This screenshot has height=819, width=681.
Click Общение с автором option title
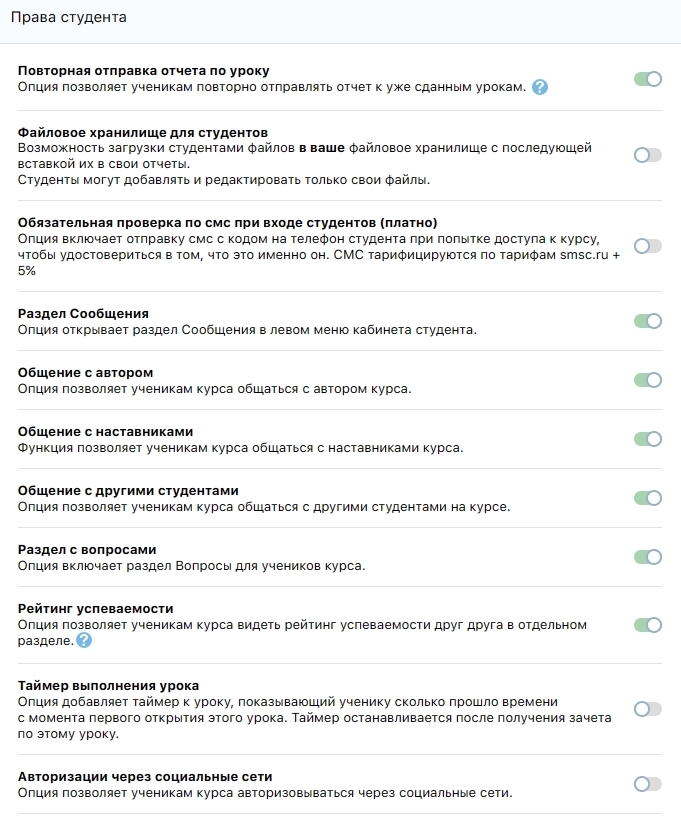coord(86,373)
